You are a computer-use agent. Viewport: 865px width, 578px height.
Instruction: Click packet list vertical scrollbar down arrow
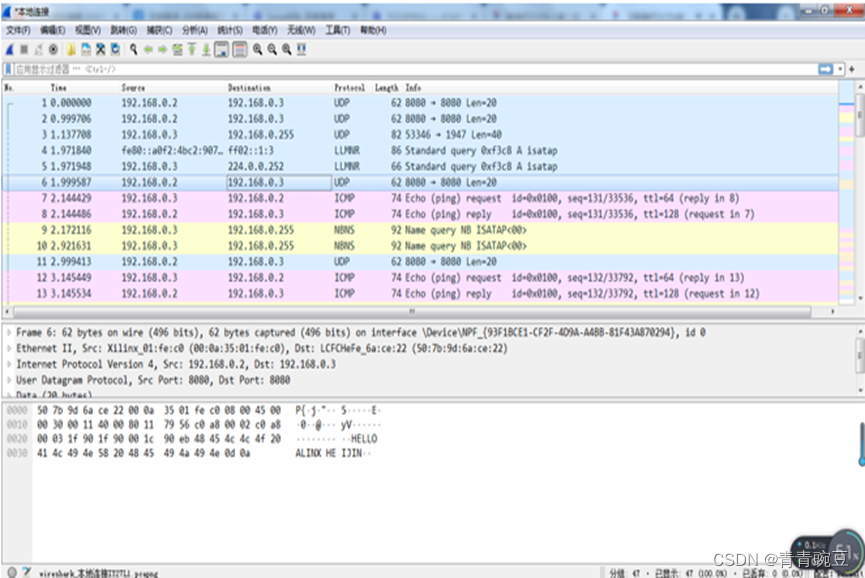coord(860,298)
